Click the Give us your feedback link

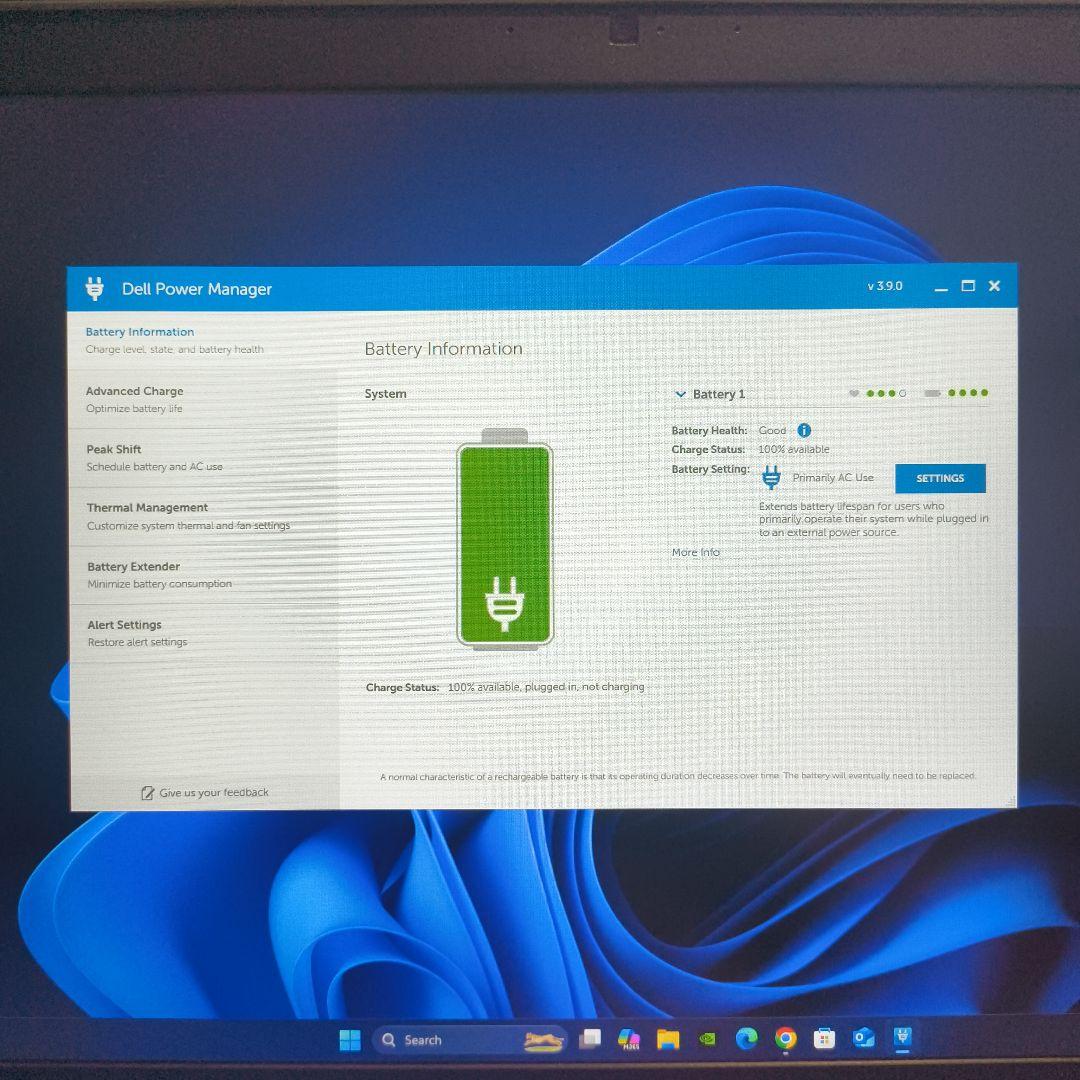213,792
